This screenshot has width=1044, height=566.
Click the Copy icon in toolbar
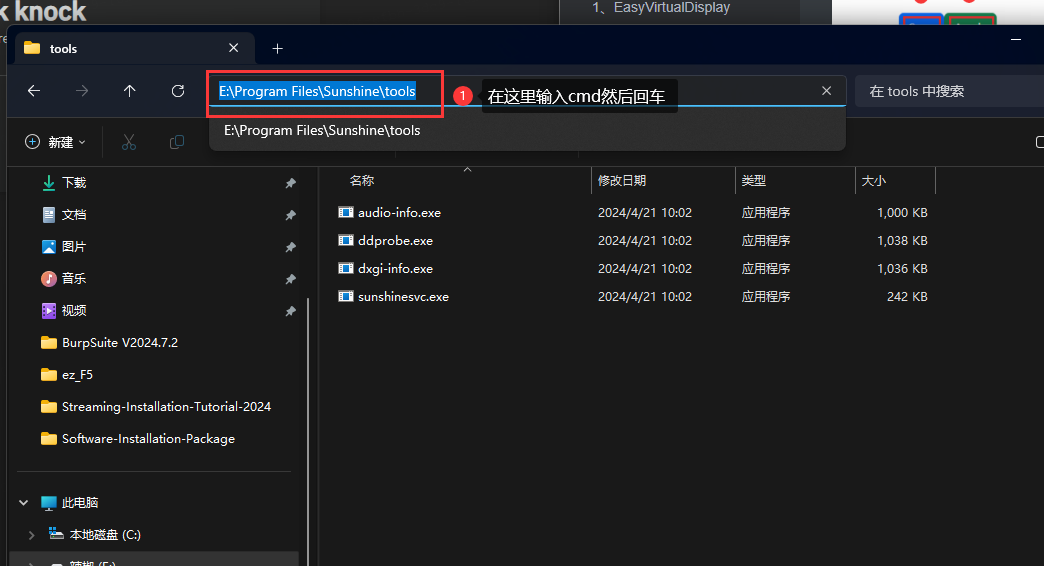pos(176,142)
